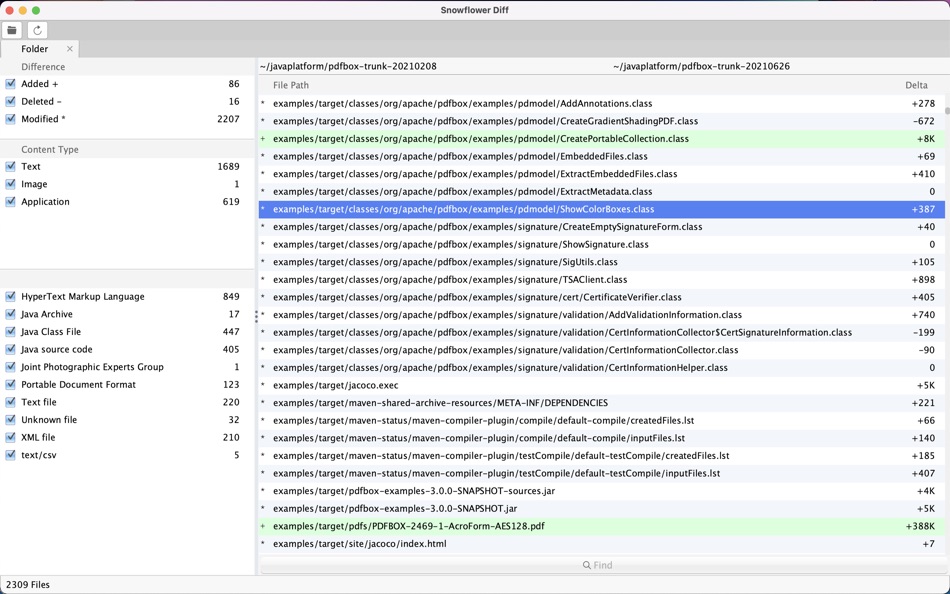Select pdfbox-examples-3.0.0-SNAPSHOT-sources.jar row
950x594 pixels.
(x=602, y=490)
